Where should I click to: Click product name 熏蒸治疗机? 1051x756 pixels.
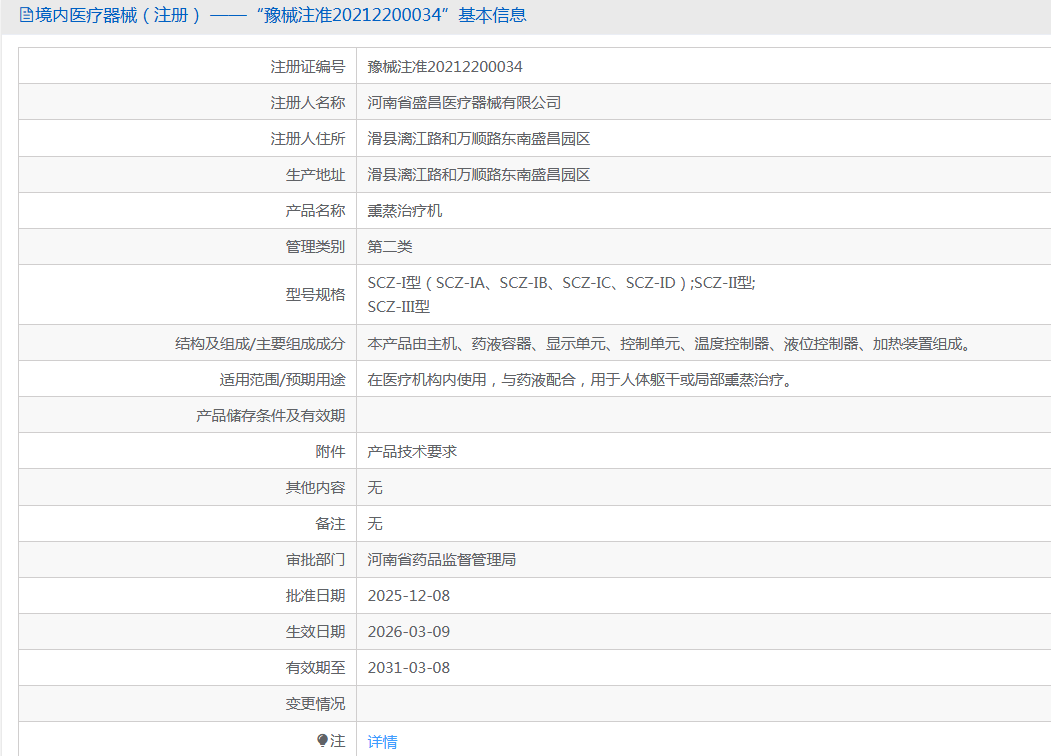405,210
